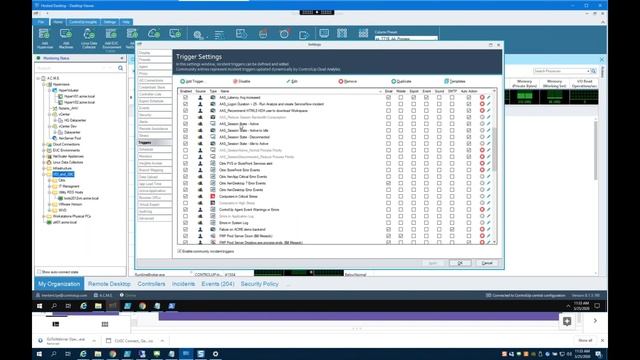This screenshot has width=640, height=360.
Task: Click the search field in the organization tree
Action: 76,68
